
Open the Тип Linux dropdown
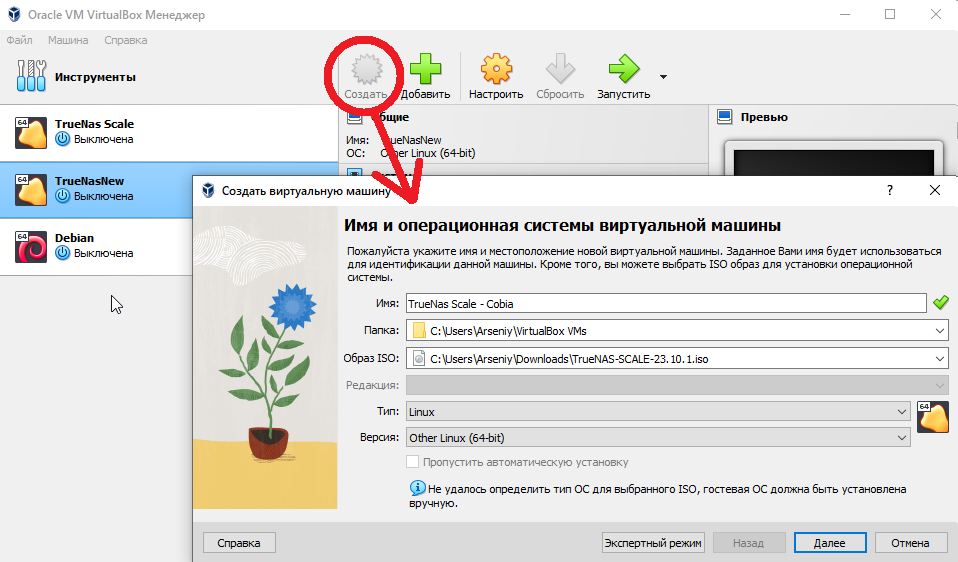click(902, 412)
